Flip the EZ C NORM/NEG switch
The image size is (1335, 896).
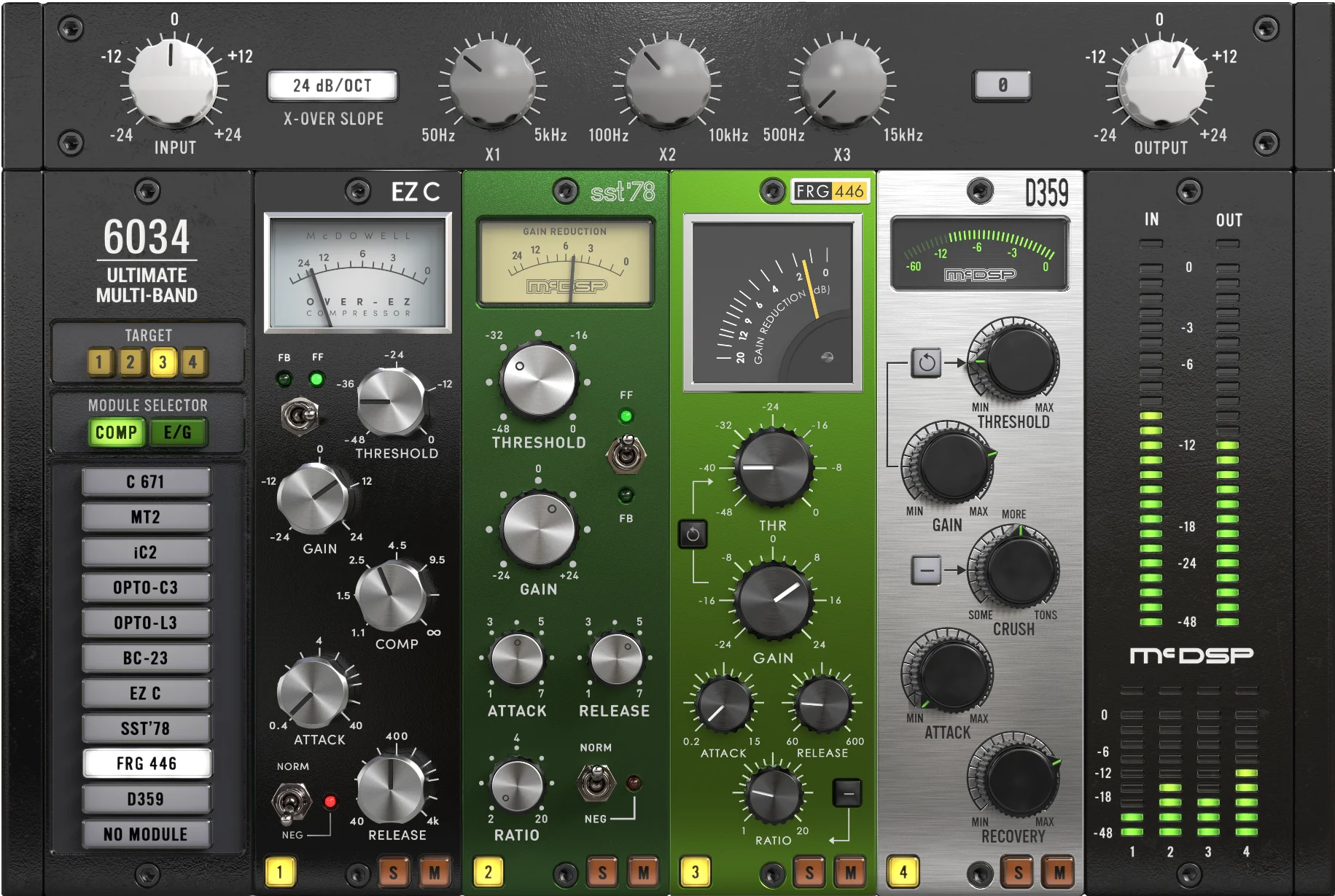click(291, 802)
